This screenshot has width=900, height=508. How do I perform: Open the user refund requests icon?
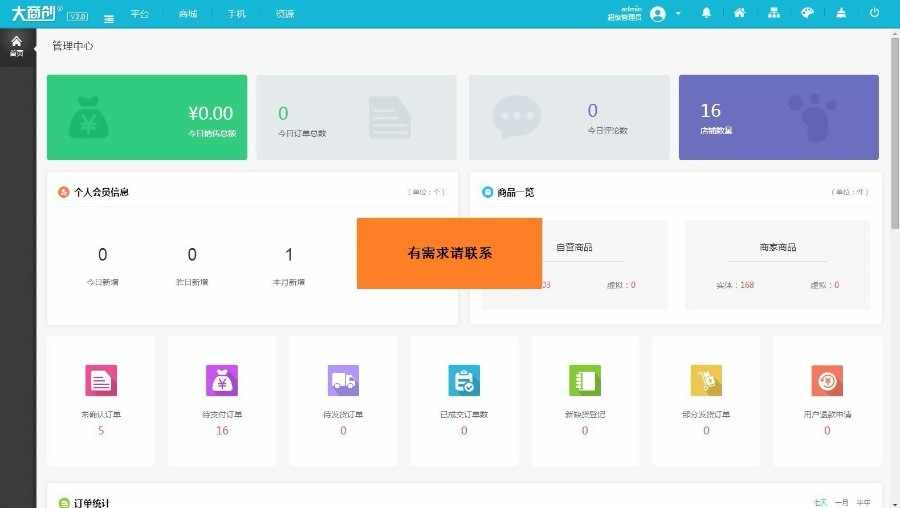(x=827, y=381)
